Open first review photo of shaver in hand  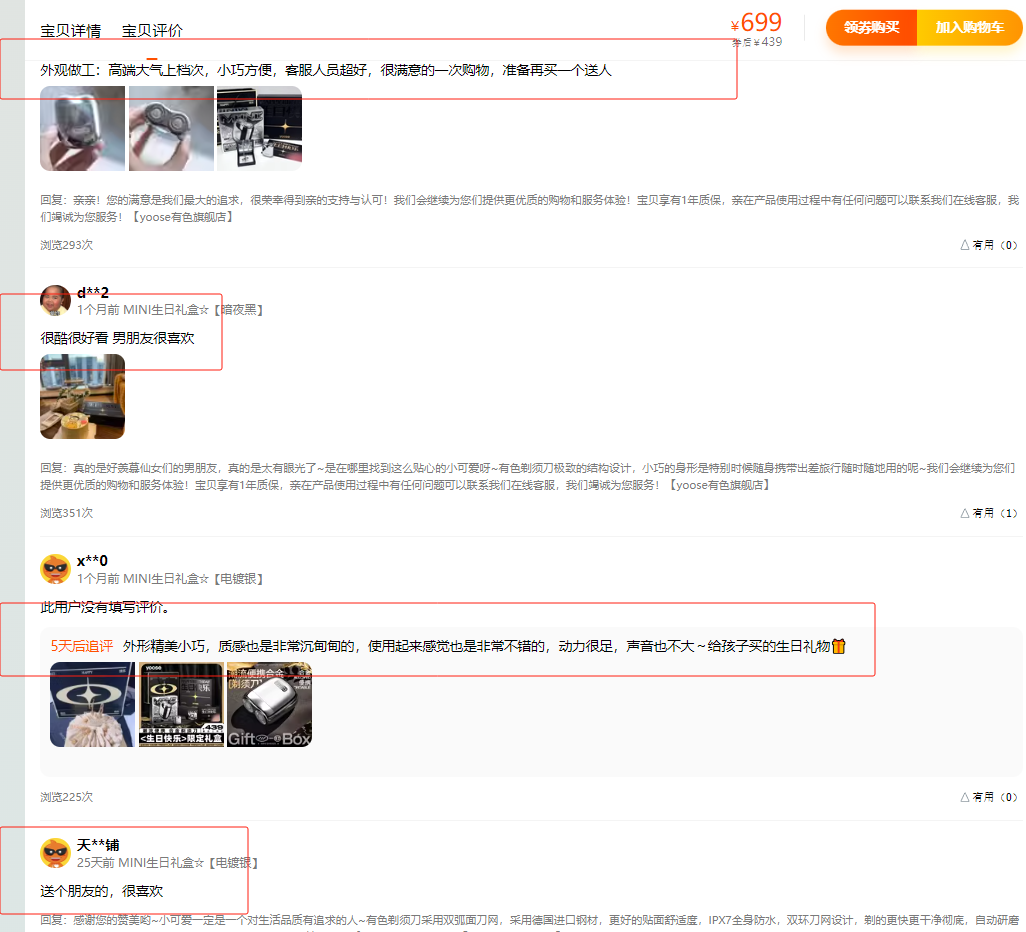[x=82, y=128]
